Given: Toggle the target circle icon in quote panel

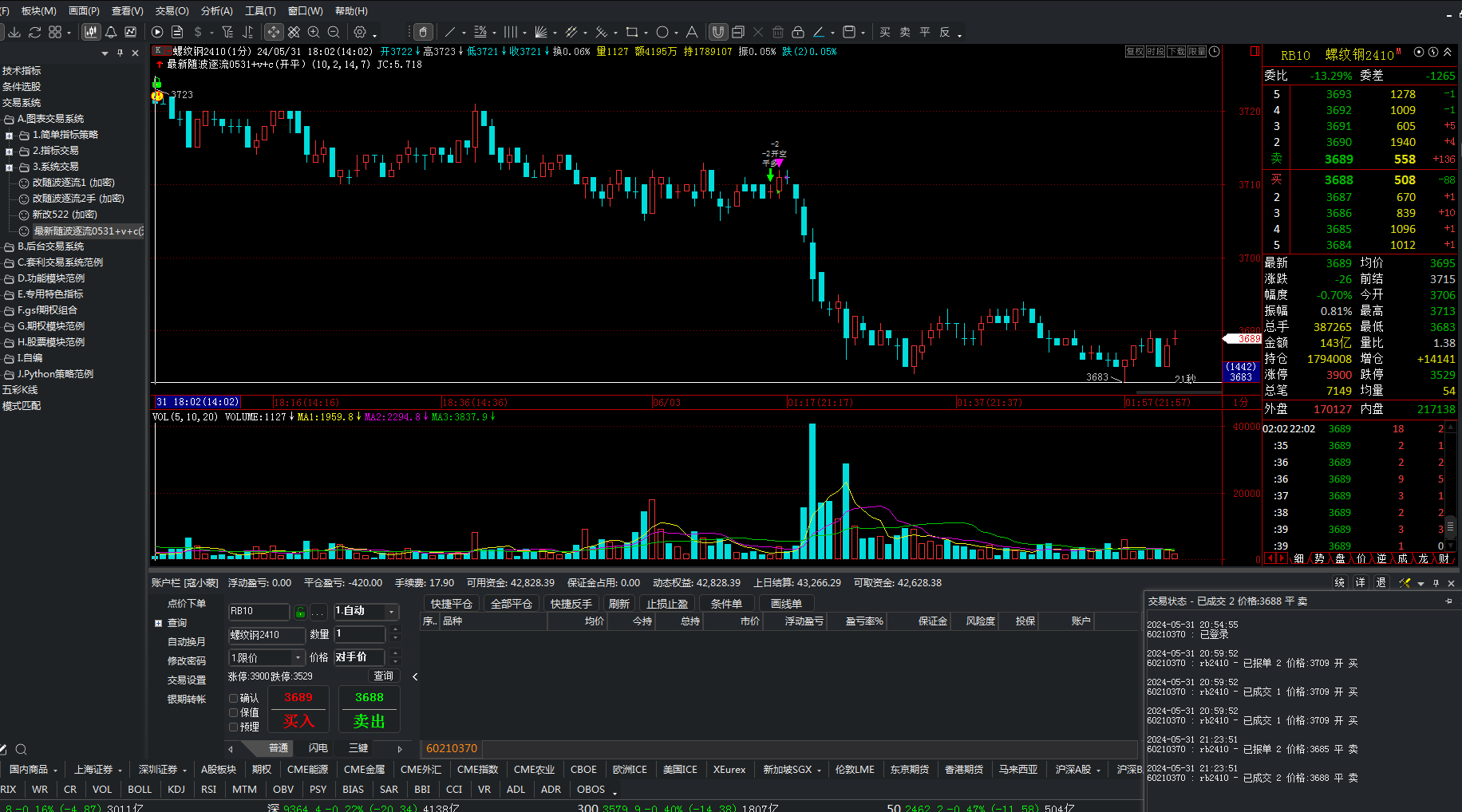Looking at the screenshot, I should coord(1419,52).
